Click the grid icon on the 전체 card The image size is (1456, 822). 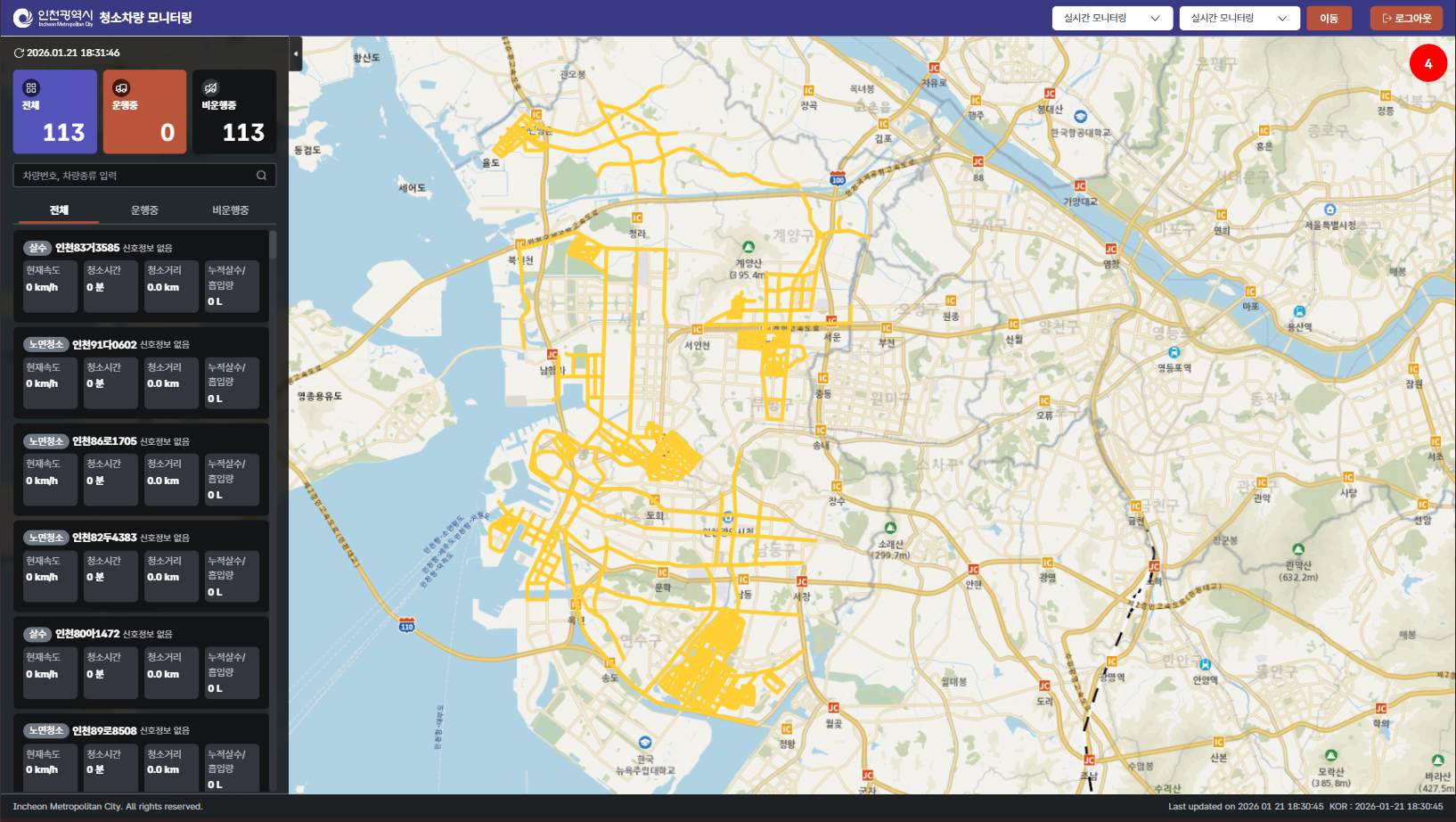click(x=31, y=87)
